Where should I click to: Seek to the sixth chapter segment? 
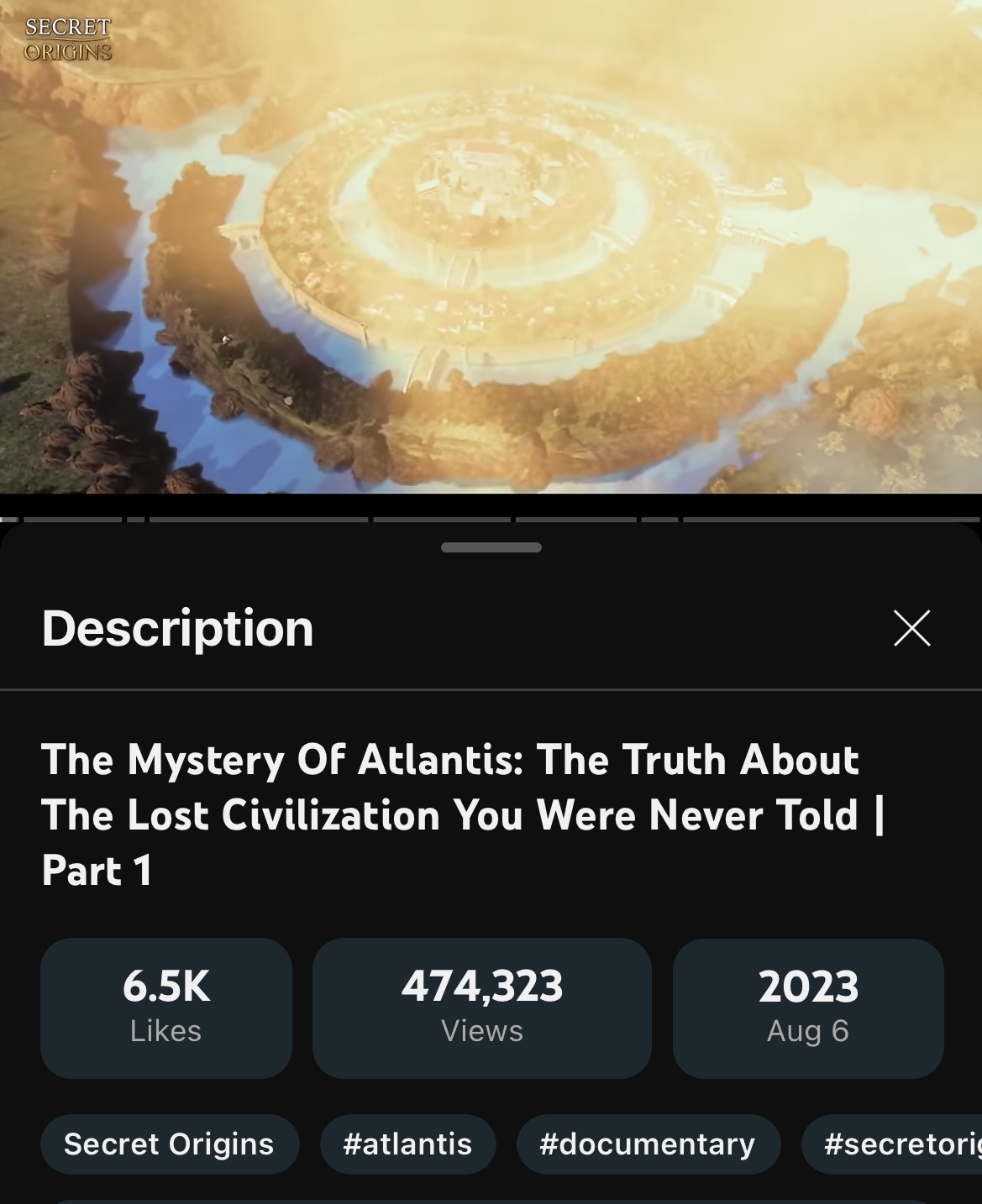tap(576, 520)
